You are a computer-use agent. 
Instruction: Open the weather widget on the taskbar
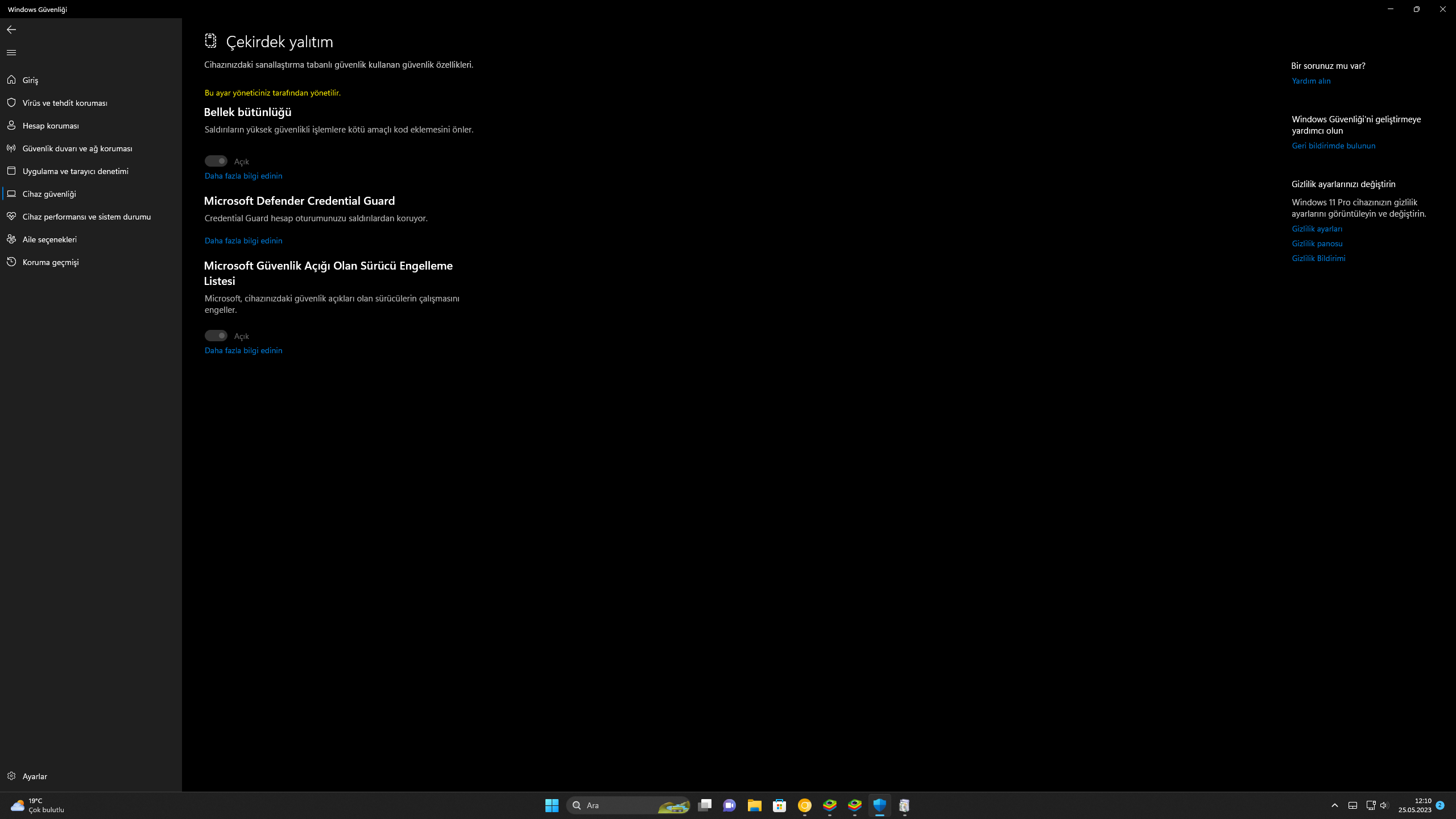click(x=38, y=805)
